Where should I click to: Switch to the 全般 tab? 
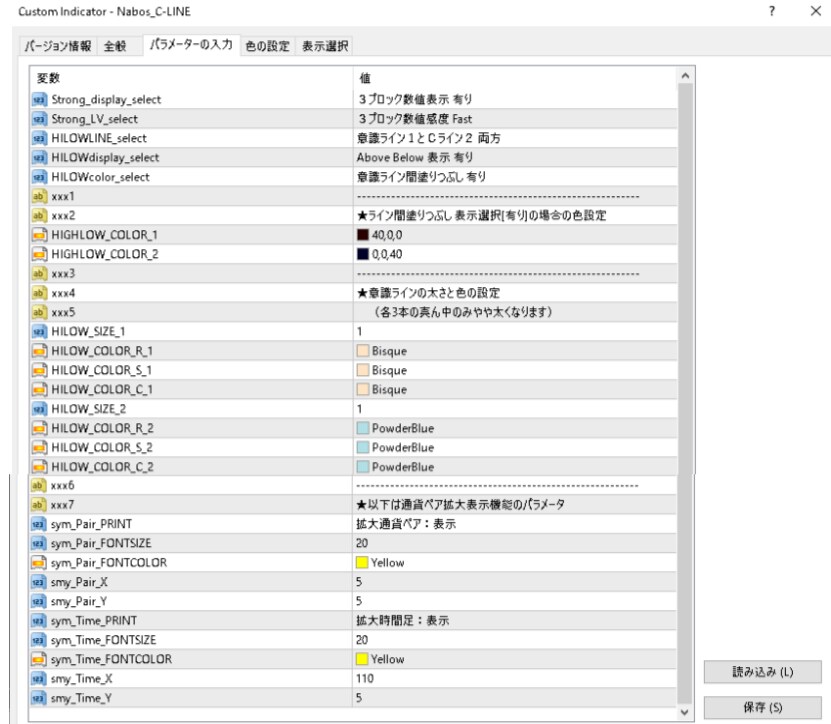tap(115, 46)
